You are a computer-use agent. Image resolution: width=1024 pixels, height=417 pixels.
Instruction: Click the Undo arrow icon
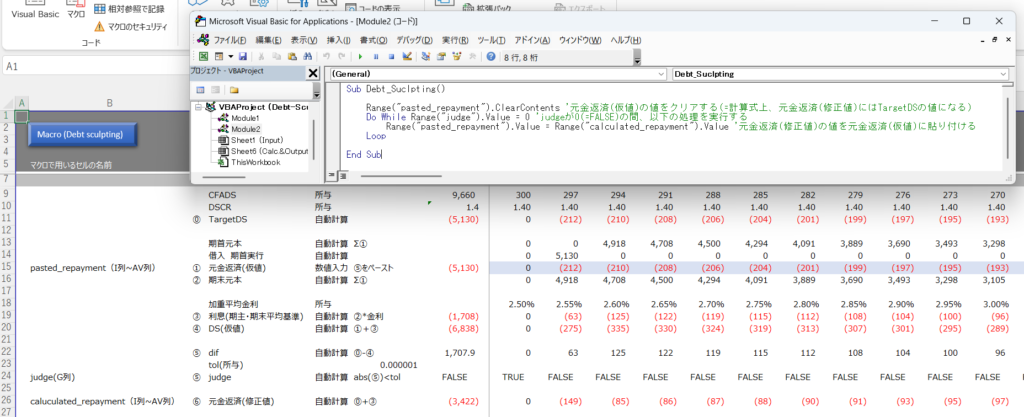click(327, 57)
